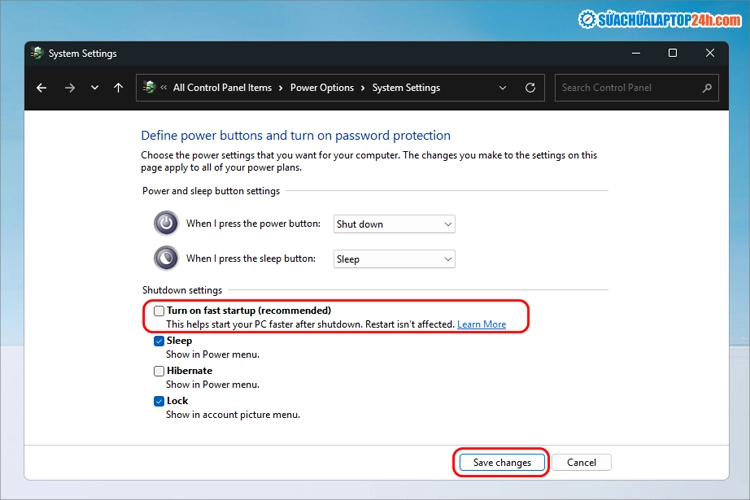Enable Turn on fast startup checkbox
This screenshot has height=500, width=750.
tap(159, 311)
